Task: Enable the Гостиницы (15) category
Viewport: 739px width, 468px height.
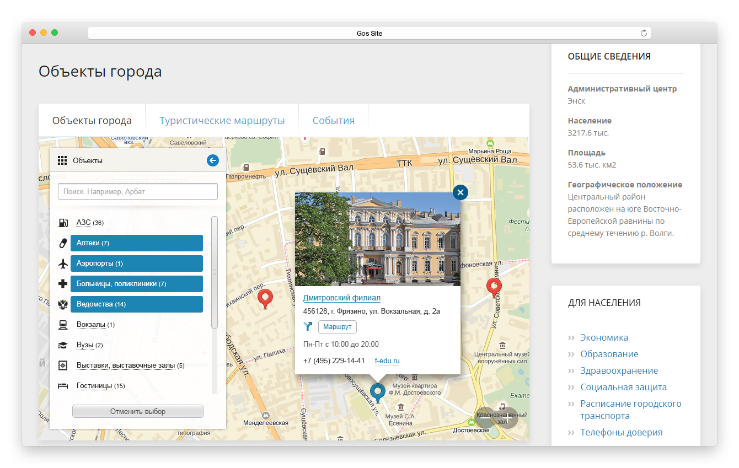Action: tap(101, 386)
